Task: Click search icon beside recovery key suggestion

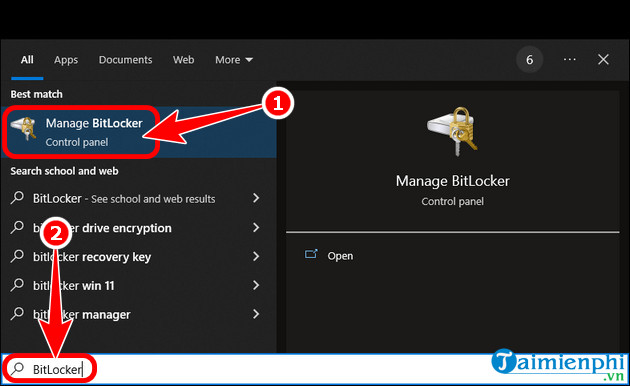Action: tap(17, 256)
